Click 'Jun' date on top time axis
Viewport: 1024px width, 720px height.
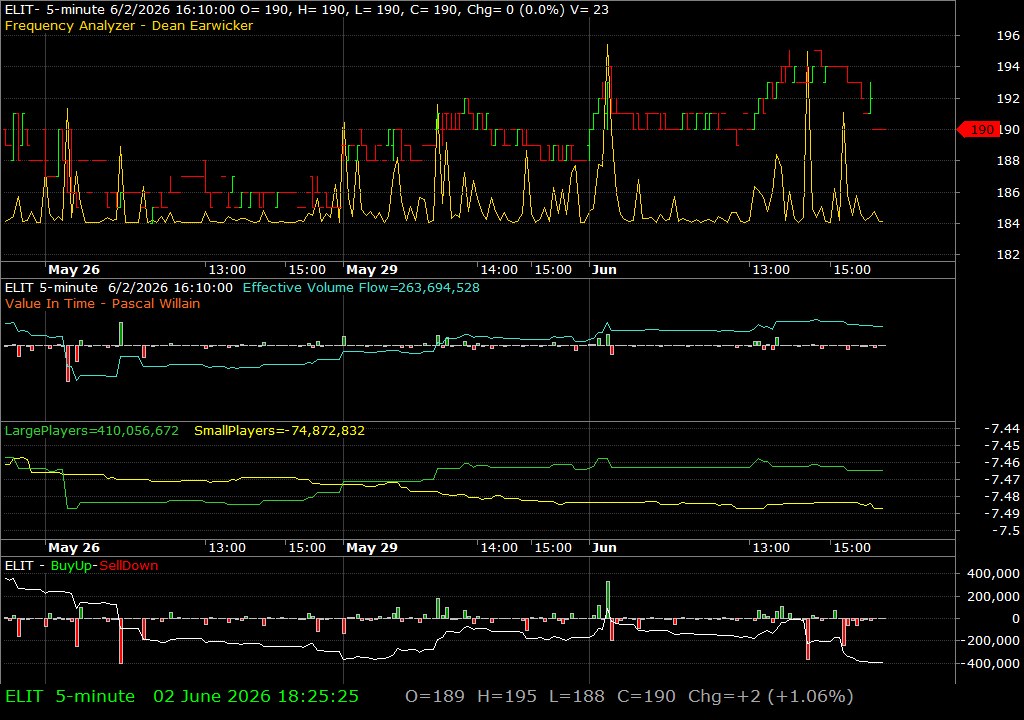tap(604, 269)
